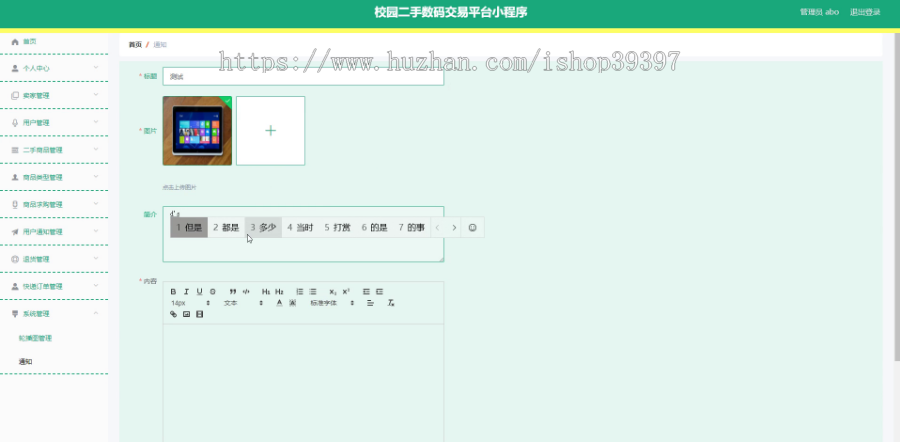Open the 退货管理 menu item
The width and height of the screenshot is (900, 442).
(54, 259)
